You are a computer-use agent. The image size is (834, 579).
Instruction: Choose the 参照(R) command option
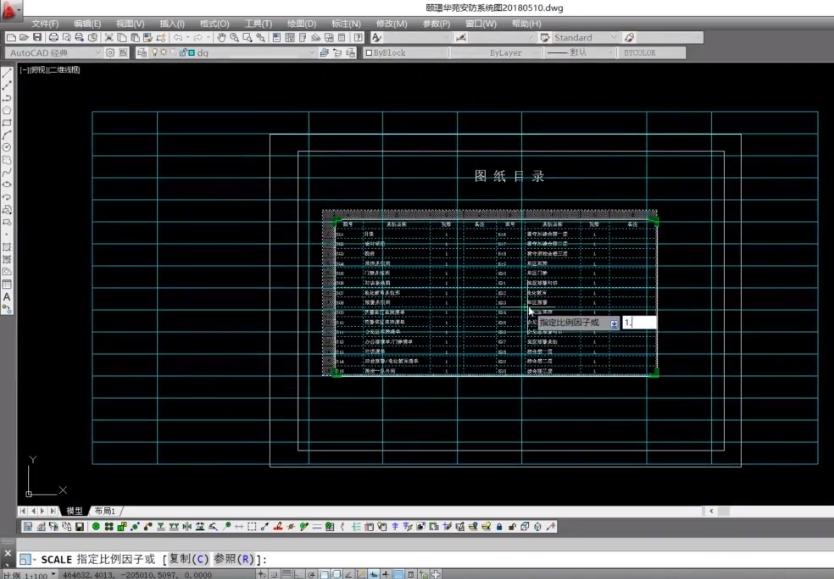tap(234, 559)
